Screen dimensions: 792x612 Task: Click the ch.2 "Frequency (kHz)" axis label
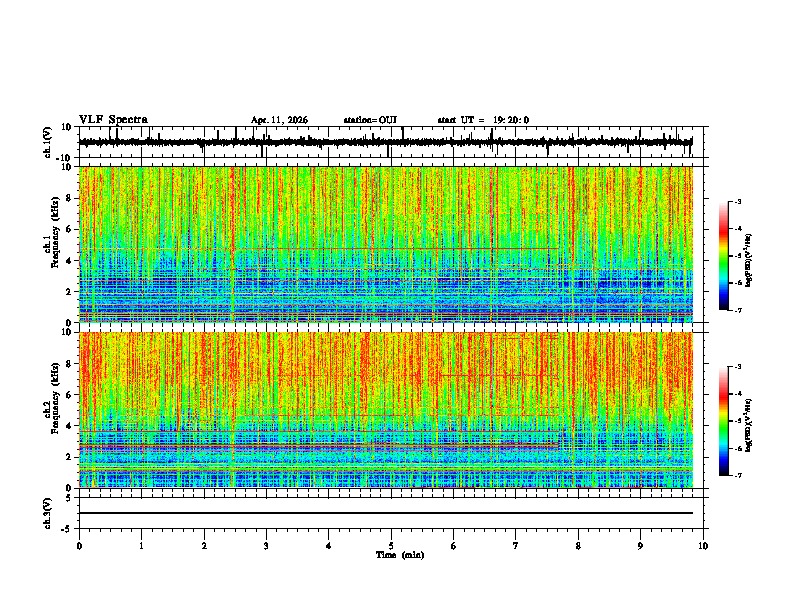[55, 397]
